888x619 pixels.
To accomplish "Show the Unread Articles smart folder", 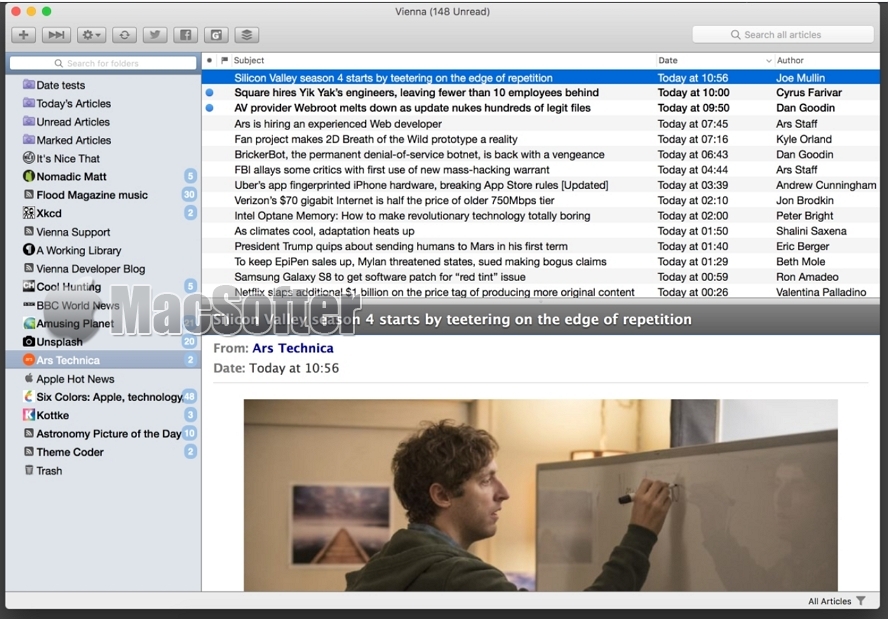I will [x=103, y=122].
